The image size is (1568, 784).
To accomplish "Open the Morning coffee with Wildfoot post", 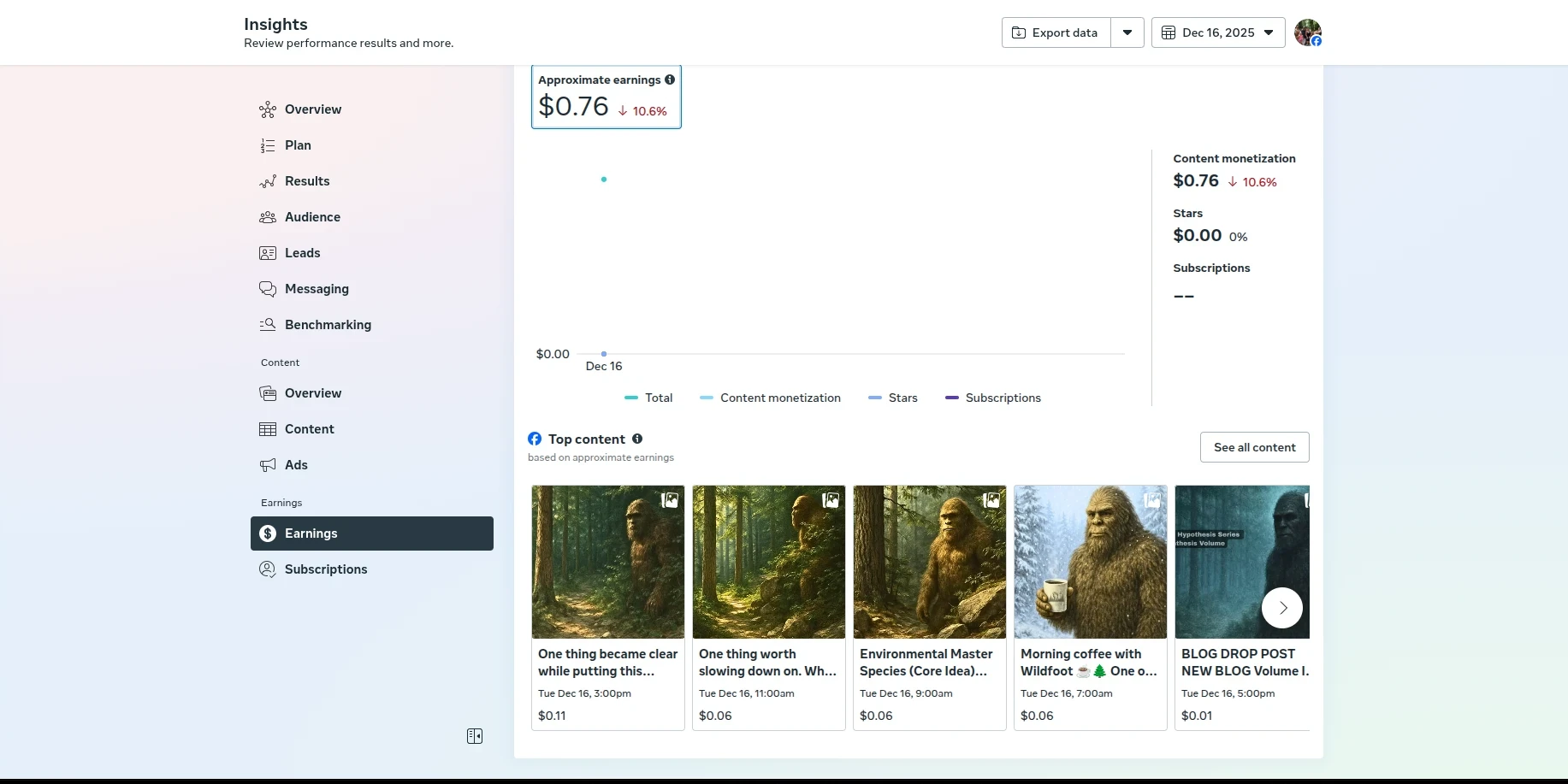I will (x=1090, y=607).
